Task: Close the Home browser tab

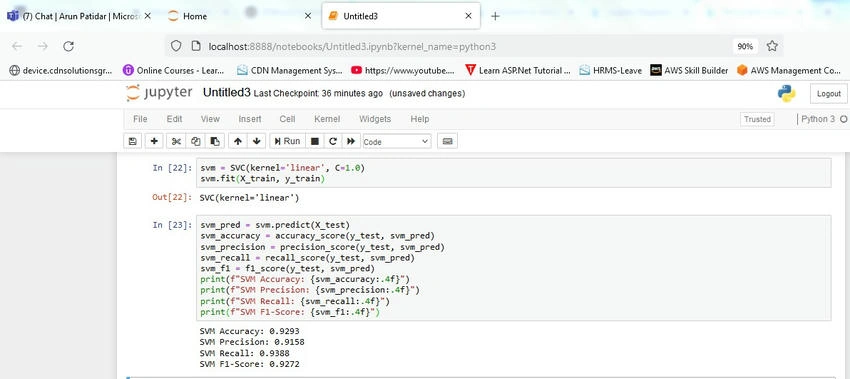Action: click(307, 16)
